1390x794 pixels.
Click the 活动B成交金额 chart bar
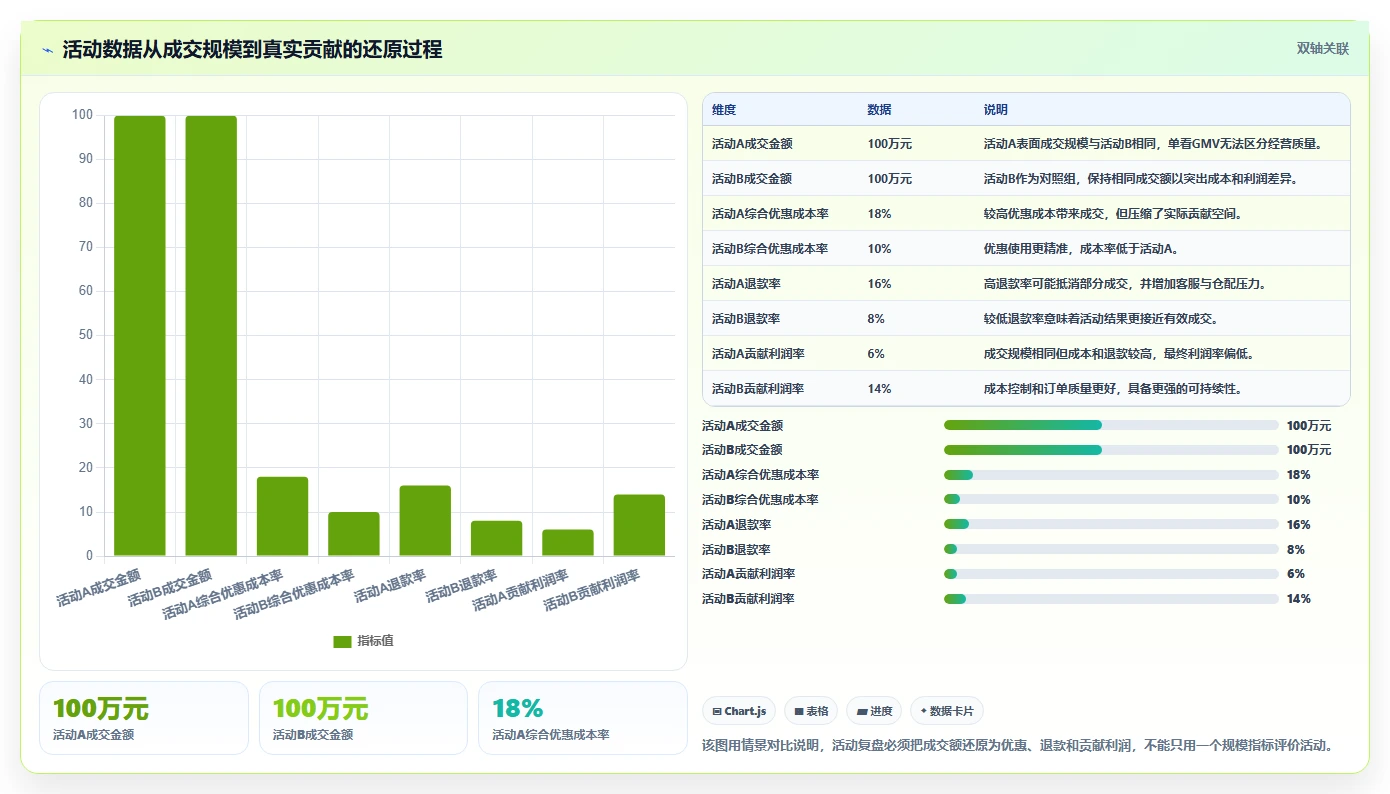pyautogui.click(x=211, y=336)
